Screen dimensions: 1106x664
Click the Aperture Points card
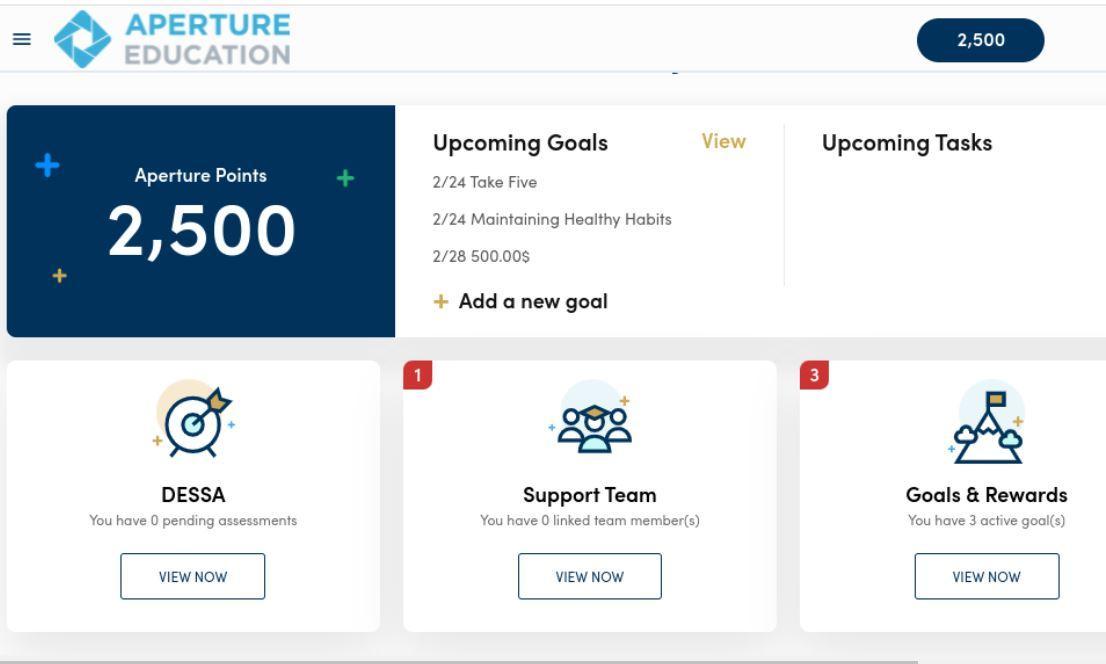[201, 221]
